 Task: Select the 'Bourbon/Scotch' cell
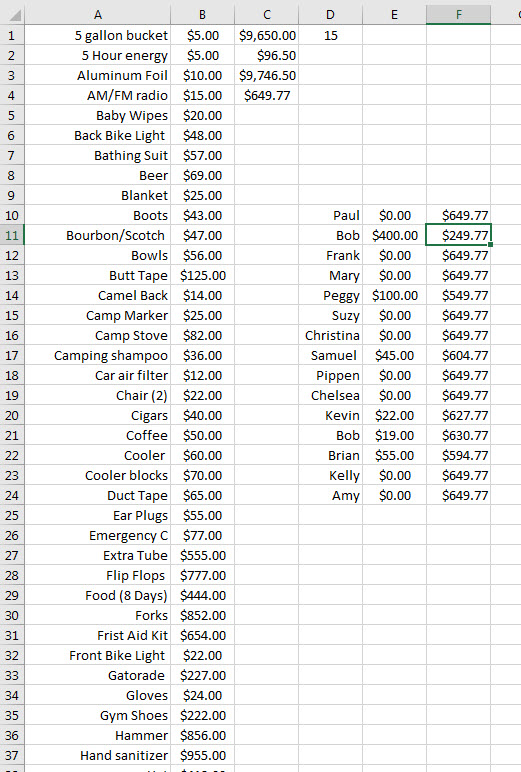pyautogui.click(x=98, y=235)
